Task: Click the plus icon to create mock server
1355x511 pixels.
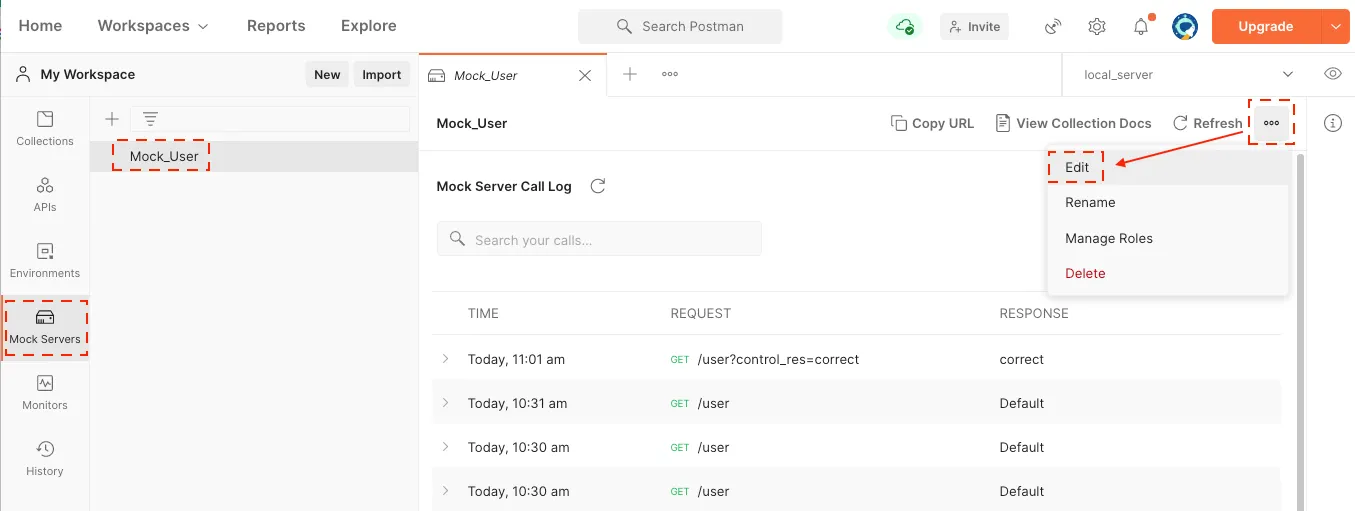Action: click(x=112, y=119)
